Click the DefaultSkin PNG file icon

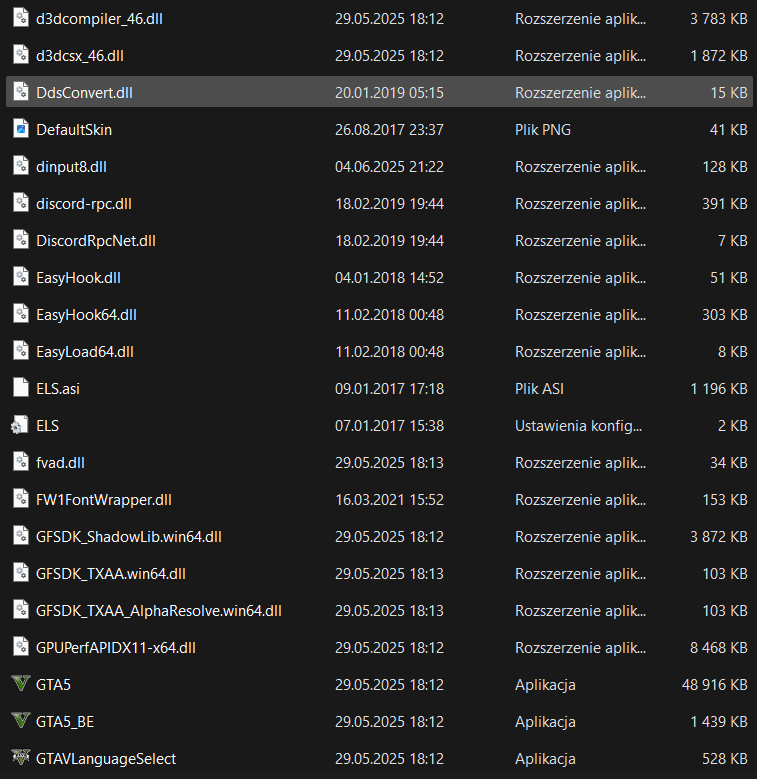pyautogui.click(x=20, y=129)
